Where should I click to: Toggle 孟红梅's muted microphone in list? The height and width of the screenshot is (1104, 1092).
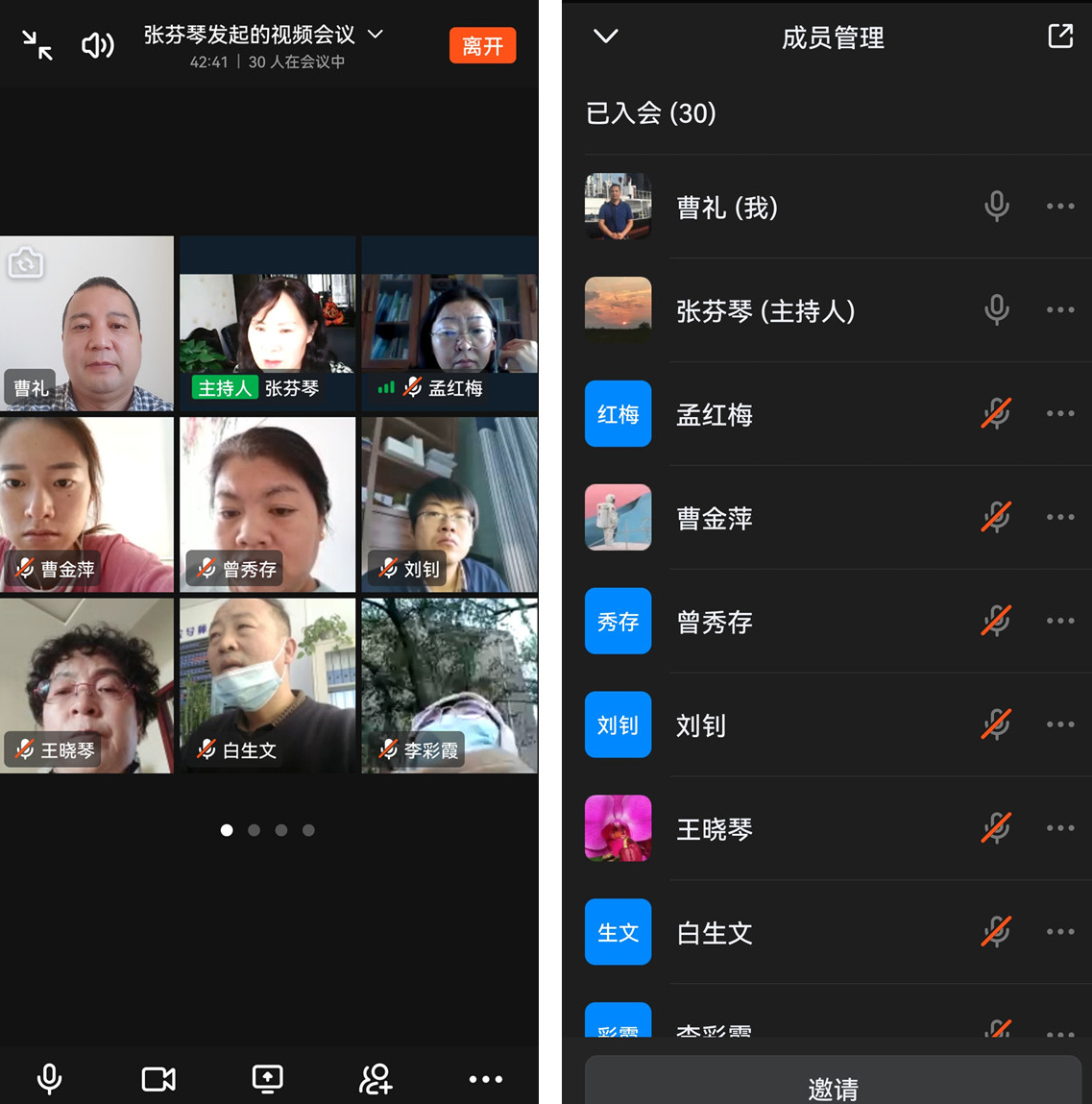[x=996, y=414]
